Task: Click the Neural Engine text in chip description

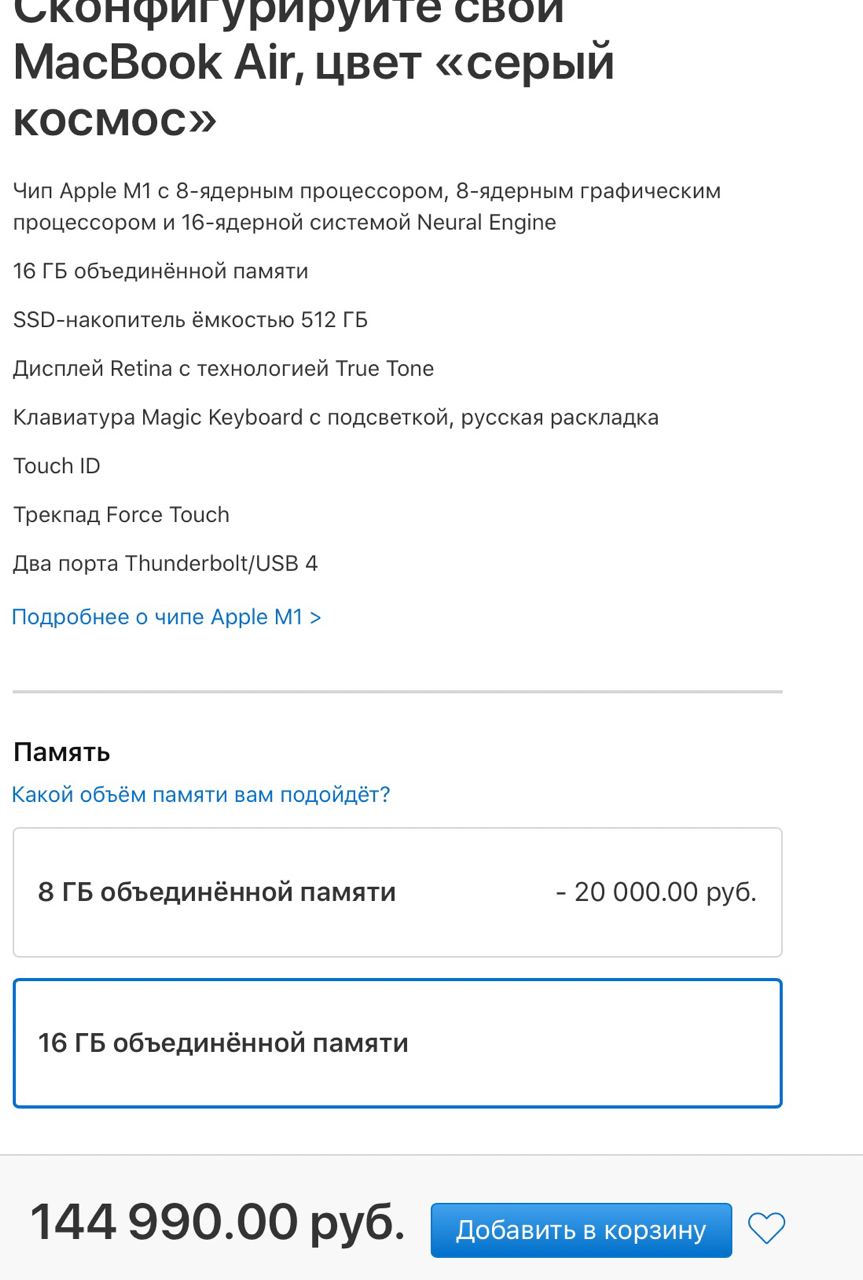Action: click(x=486, y=223)
